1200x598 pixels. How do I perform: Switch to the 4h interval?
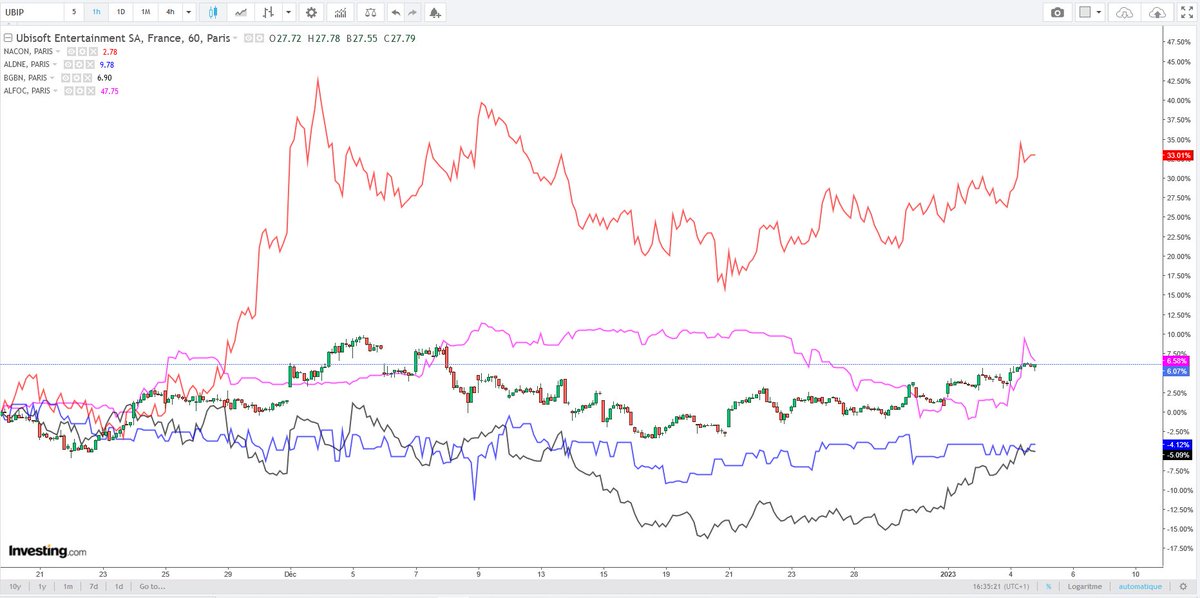tap(170, 12)
